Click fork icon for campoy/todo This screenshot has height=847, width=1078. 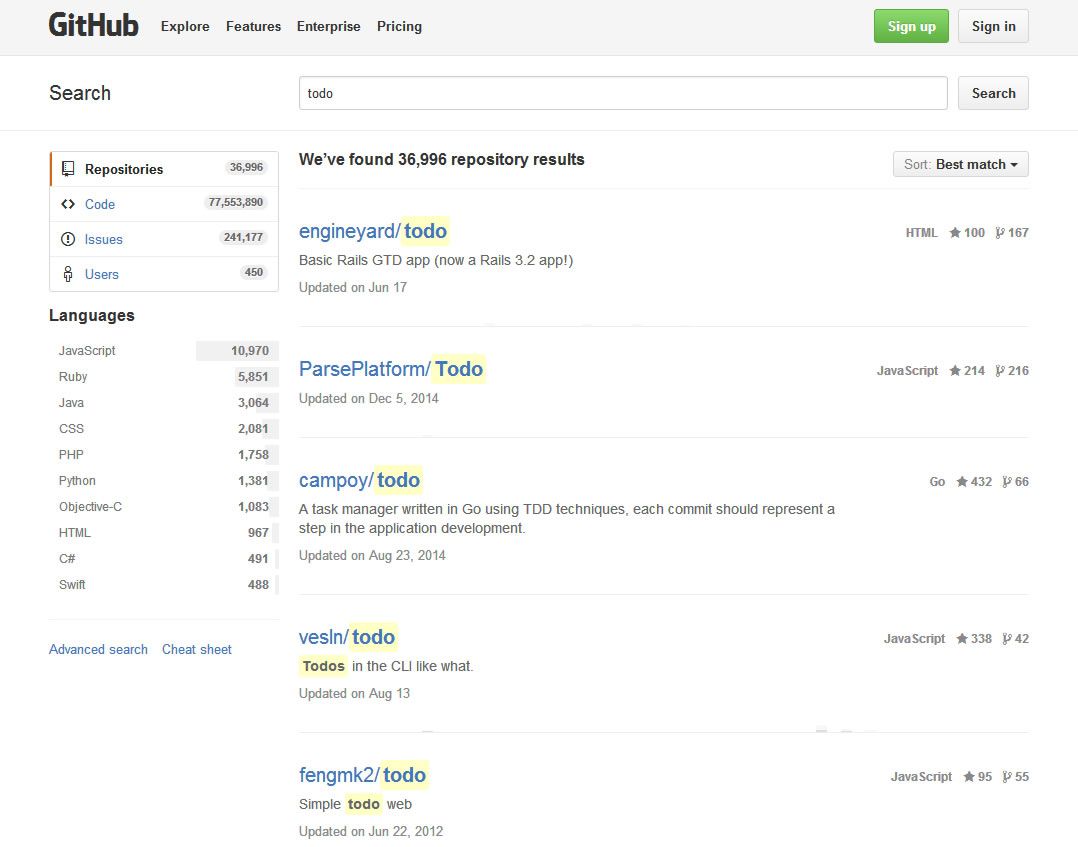(x=1006, y=481)
